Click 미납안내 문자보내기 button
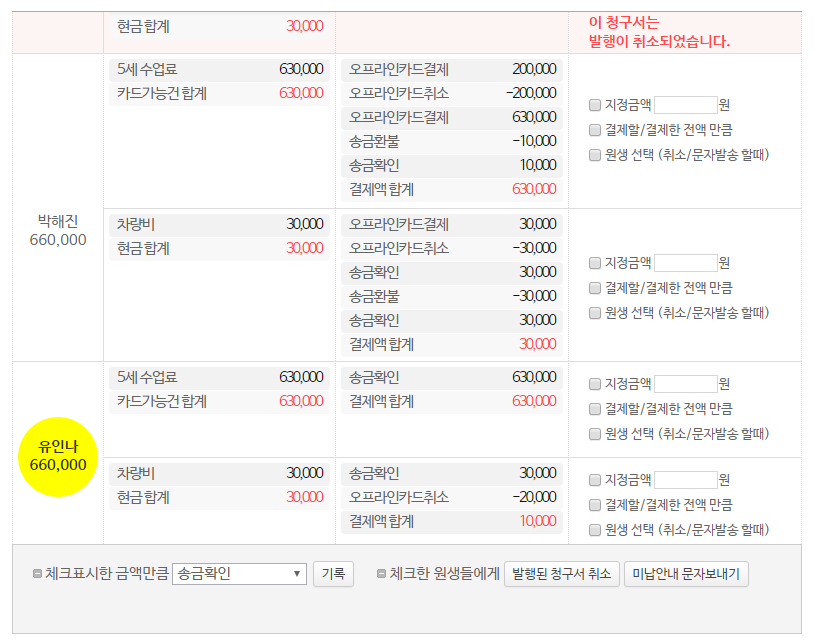The width and height of the screenshot is (816, 640). pos(686,574)
